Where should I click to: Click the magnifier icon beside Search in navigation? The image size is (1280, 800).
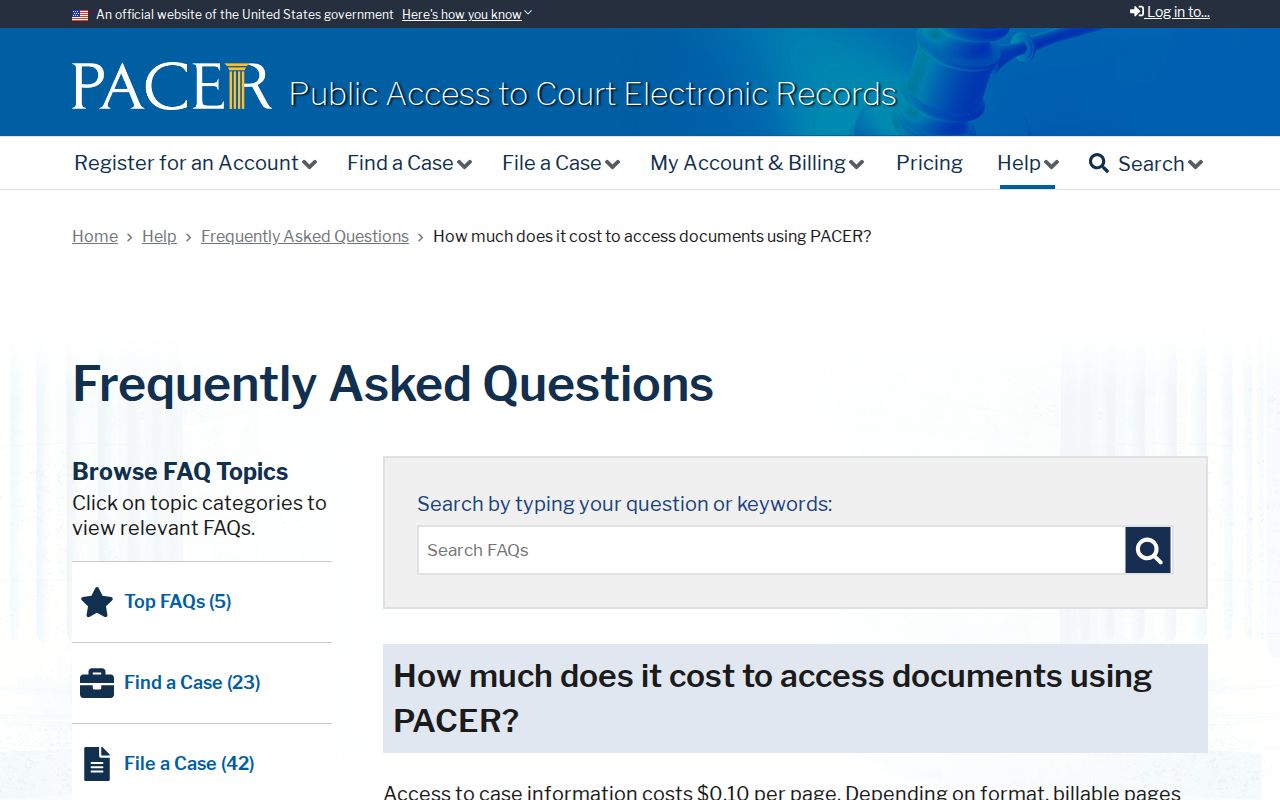tap(1099, 163)
